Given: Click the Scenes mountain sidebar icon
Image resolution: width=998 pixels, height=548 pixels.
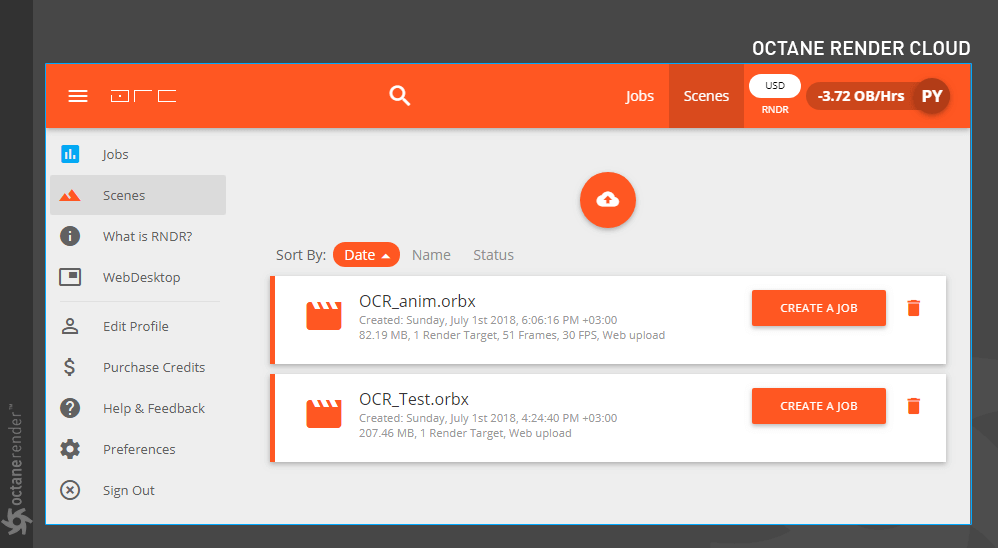Looking at the screenshot, I should point(70,195).
